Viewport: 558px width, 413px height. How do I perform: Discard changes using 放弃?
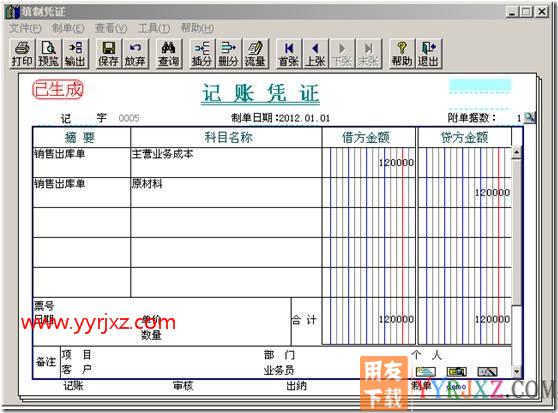tap(135, 54)
